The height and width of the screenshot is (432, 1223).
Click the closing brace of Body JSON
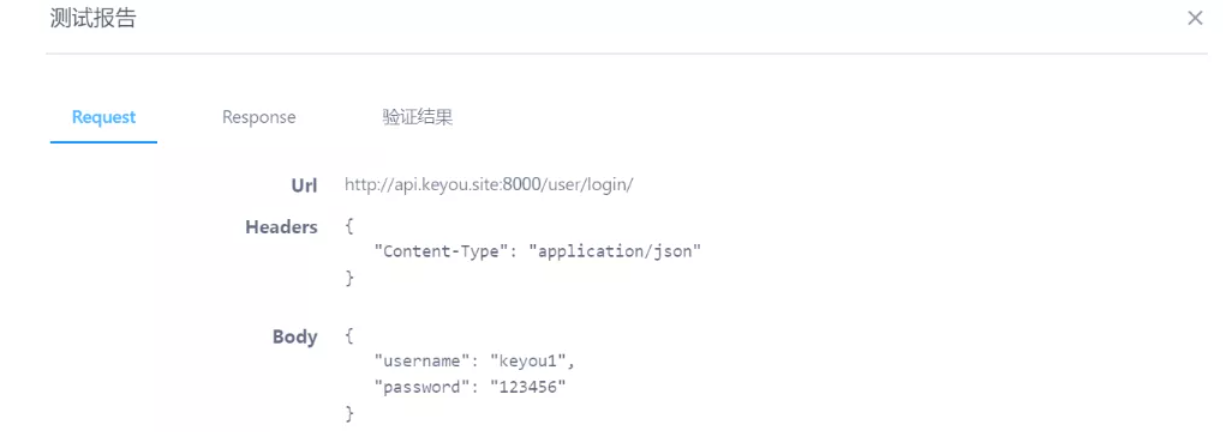349,412
